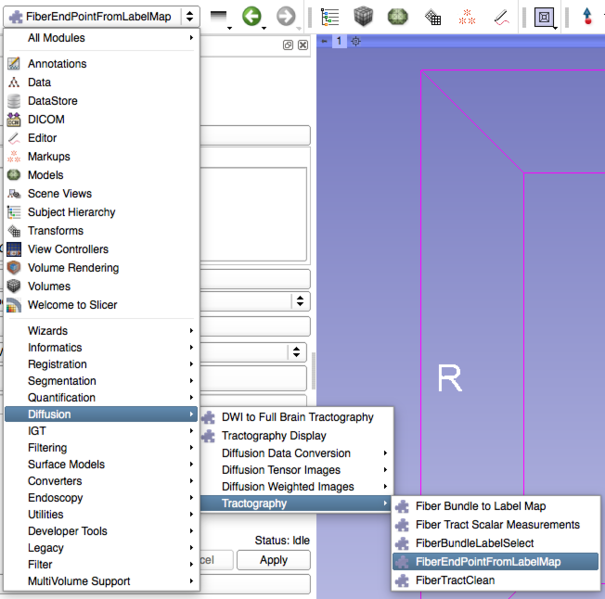The width and height of the screenshot is (605, 599).
Task: Click the pin icon in 3D view bar
Action: 324,41
